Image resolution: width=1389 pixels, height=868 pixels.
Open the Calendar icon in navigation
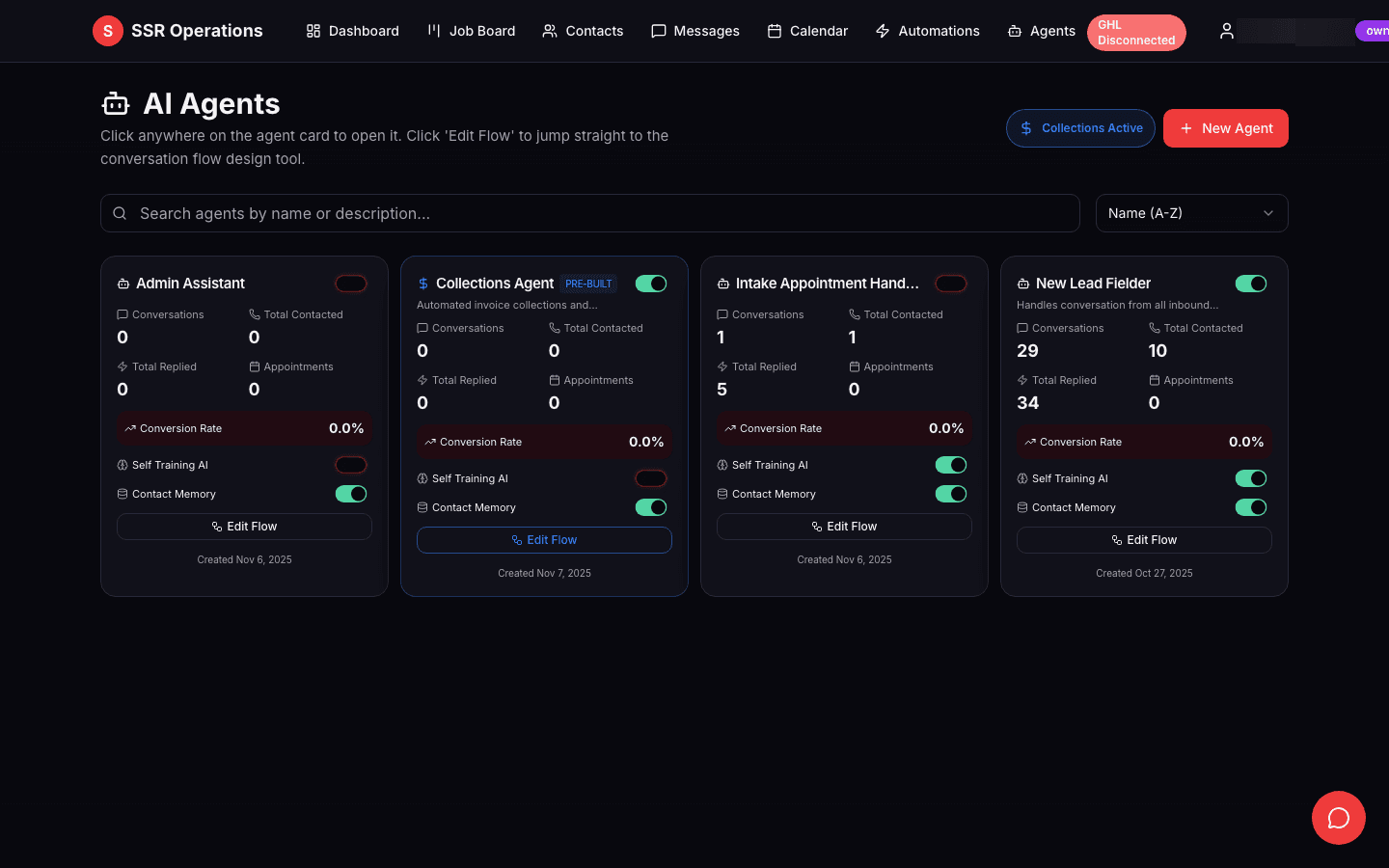click(774, 31)
